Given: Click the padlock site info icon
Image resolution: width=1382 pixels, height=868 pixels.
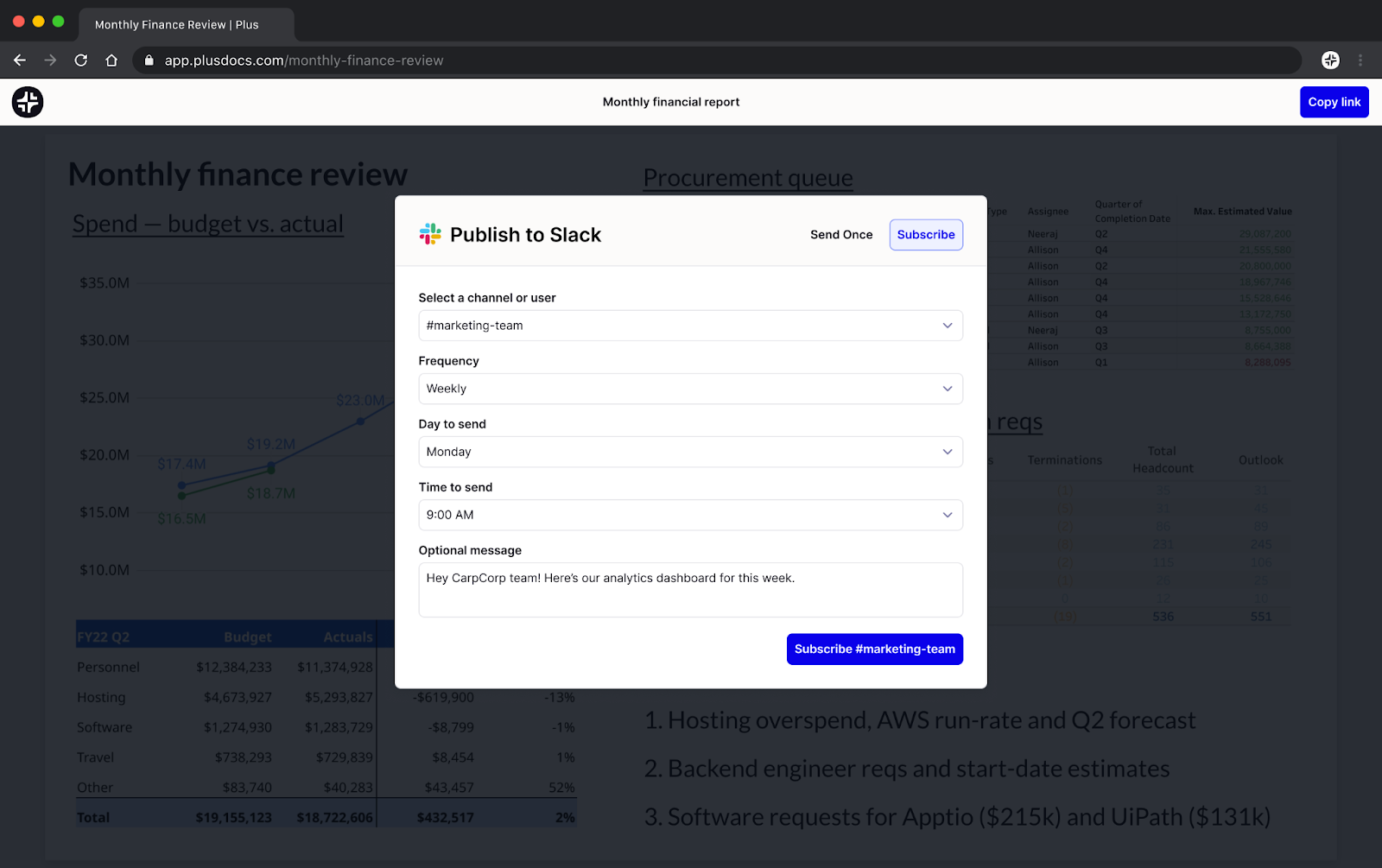Looking at the screenshot, I should pyautogui.click(x=149, y=60).
